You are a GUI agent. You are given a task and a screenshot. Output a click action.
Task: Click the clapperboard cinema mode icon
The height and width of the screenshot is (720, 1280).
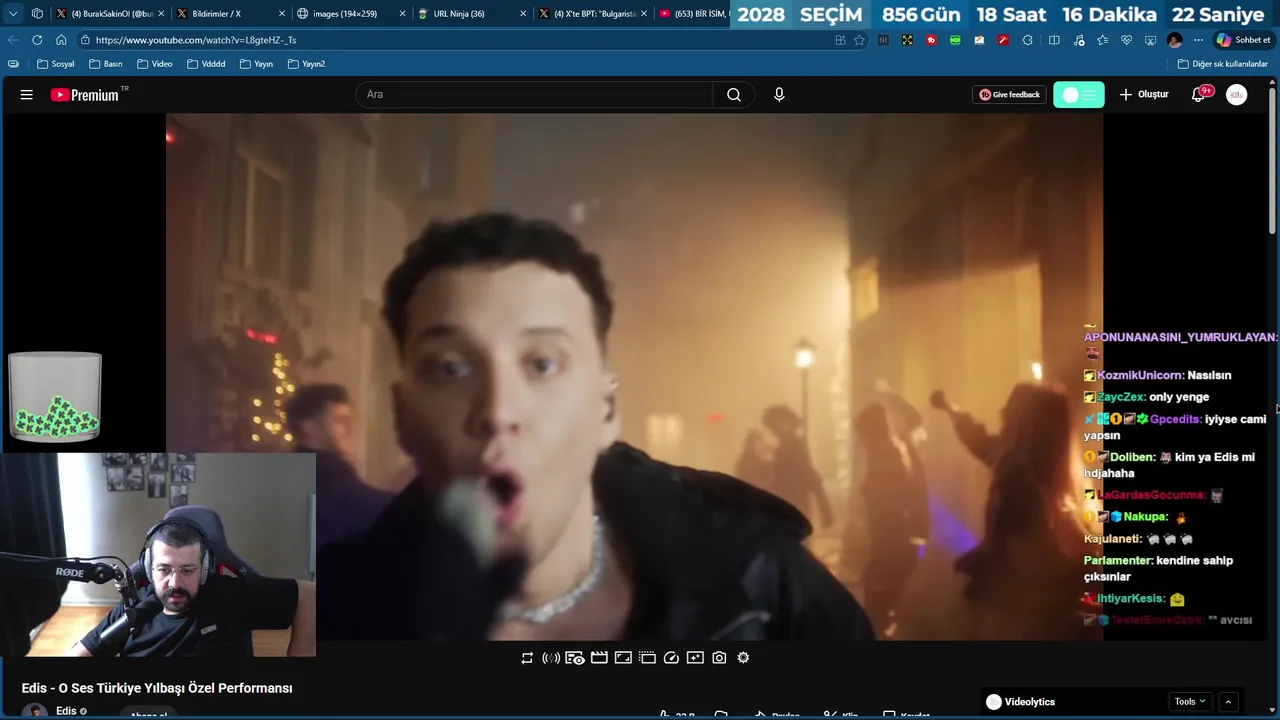pyautogui.click(x=599, y=658)
